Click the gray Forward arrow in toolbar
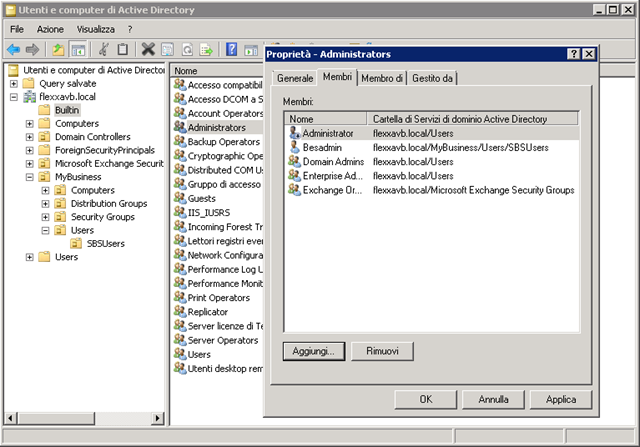640x447 pixels. [32, 50]
